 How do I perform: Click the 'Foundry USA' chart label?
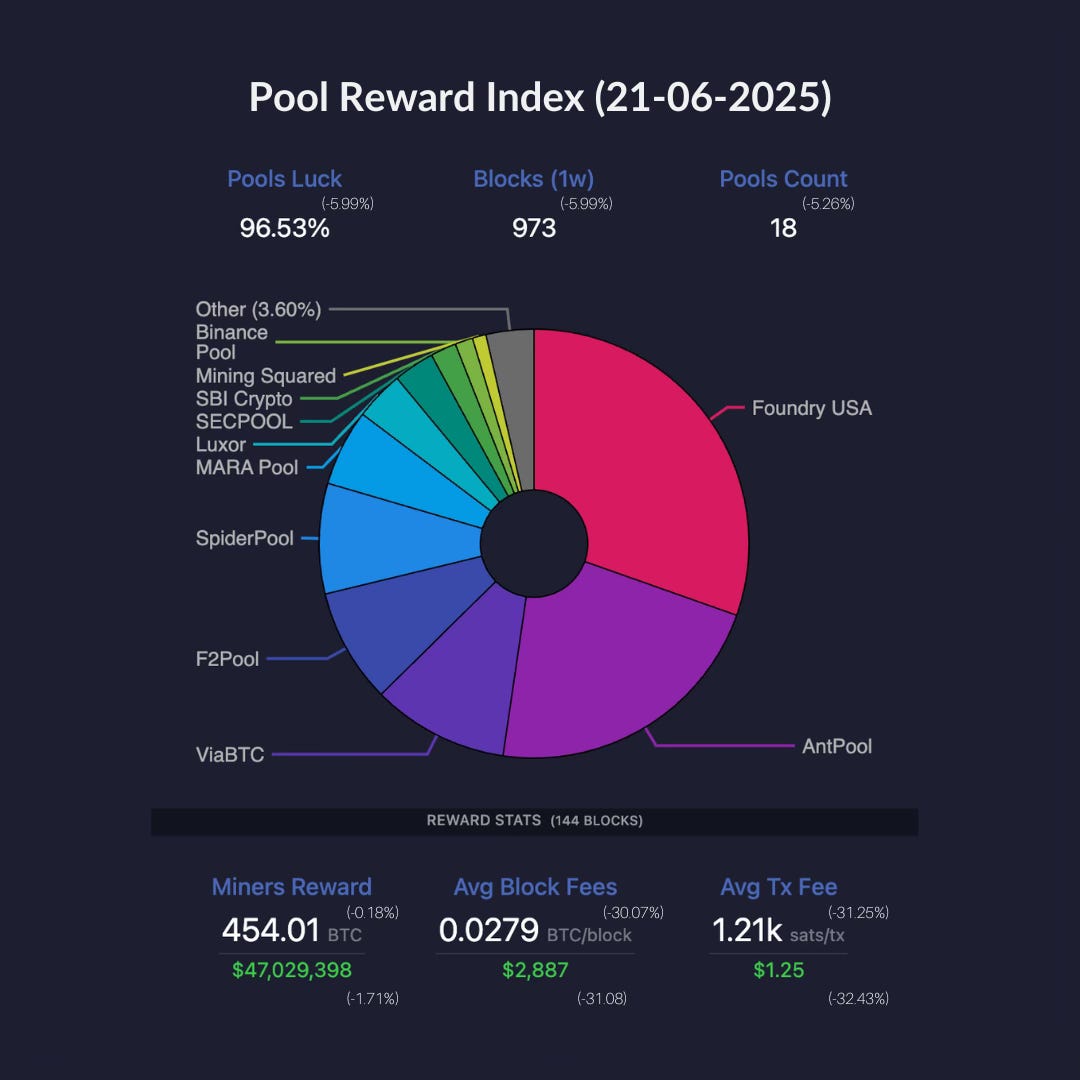(x=811, y=408)
